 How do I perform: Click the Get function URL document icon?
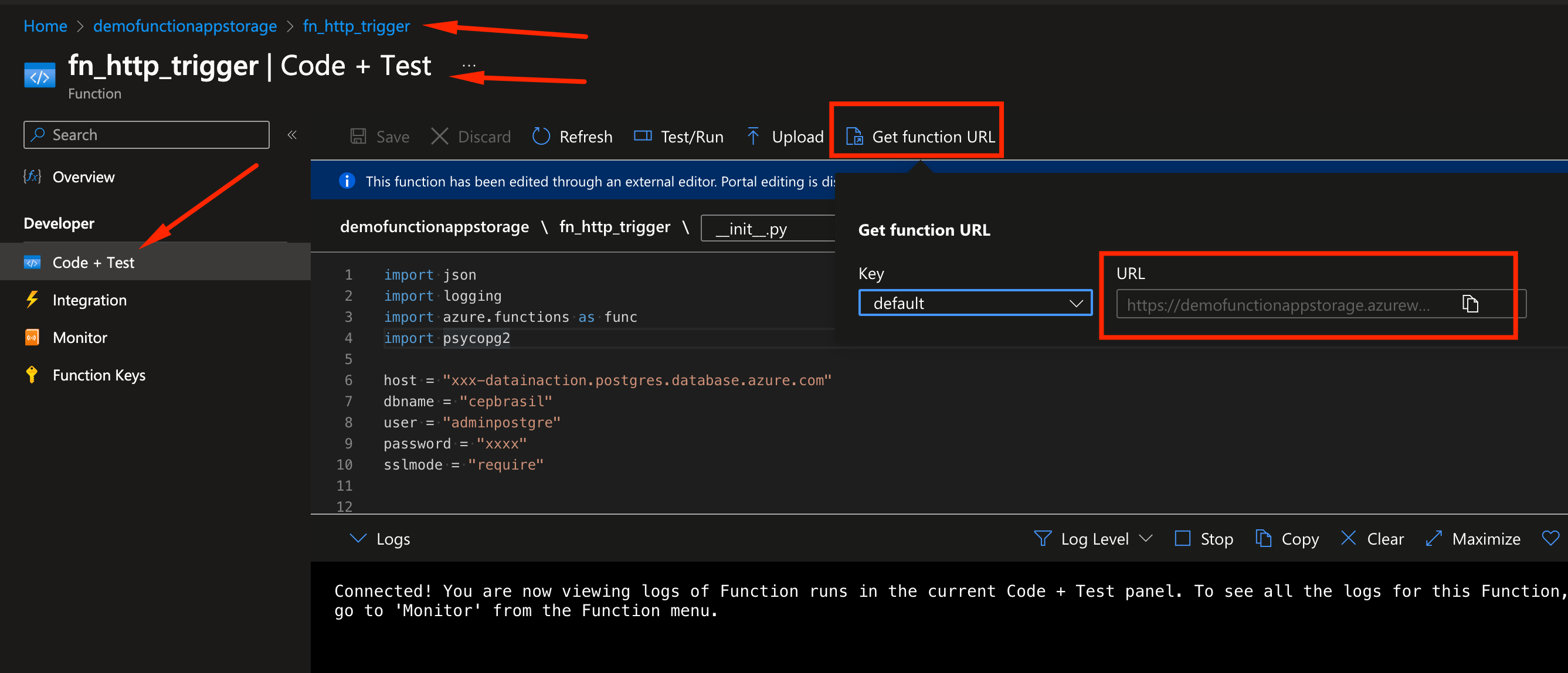854,137
